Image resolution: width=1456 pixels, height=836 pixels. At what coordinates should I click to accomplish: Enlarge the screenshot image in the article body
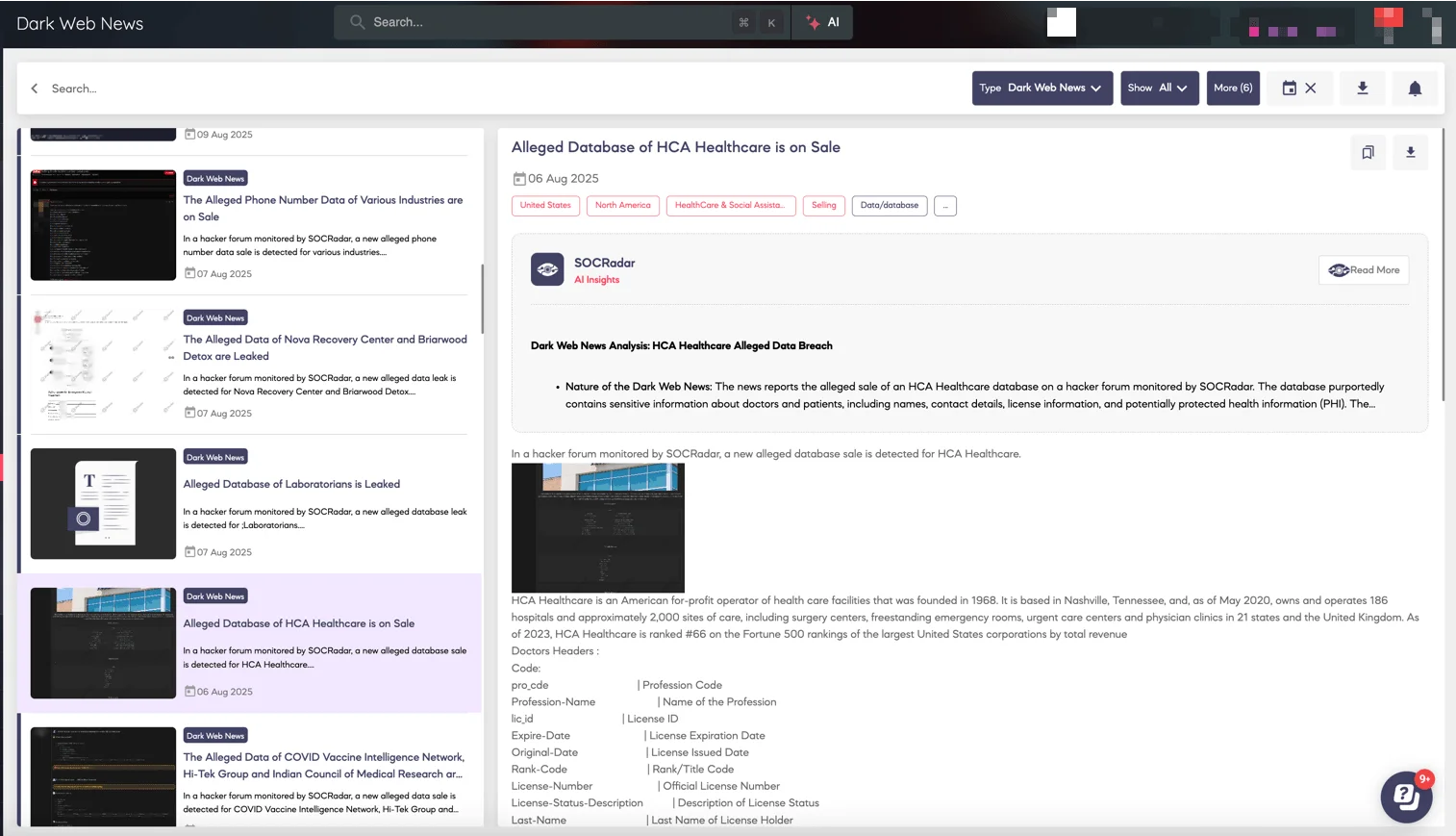598,527
